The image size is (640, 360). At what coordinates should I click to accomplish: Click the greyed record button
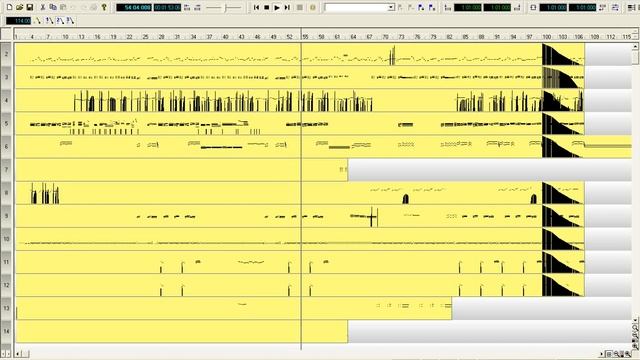[300, 7]
